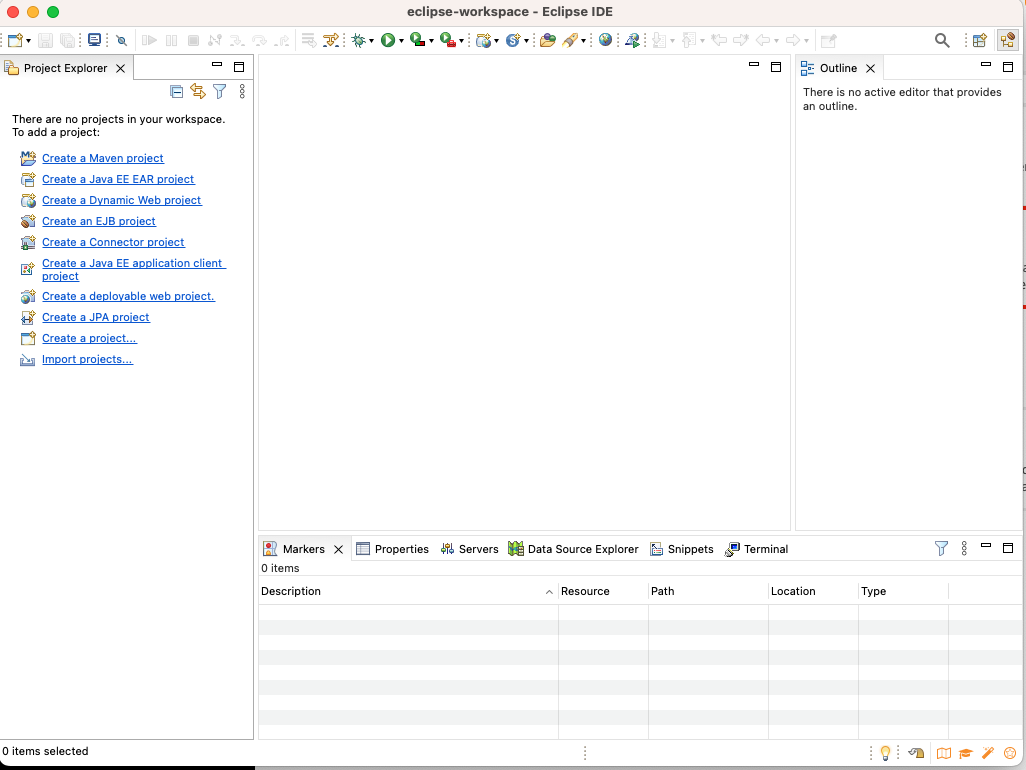
Task: Click the Drop to Frame toolbar icon
Action: tap(309, 41)
